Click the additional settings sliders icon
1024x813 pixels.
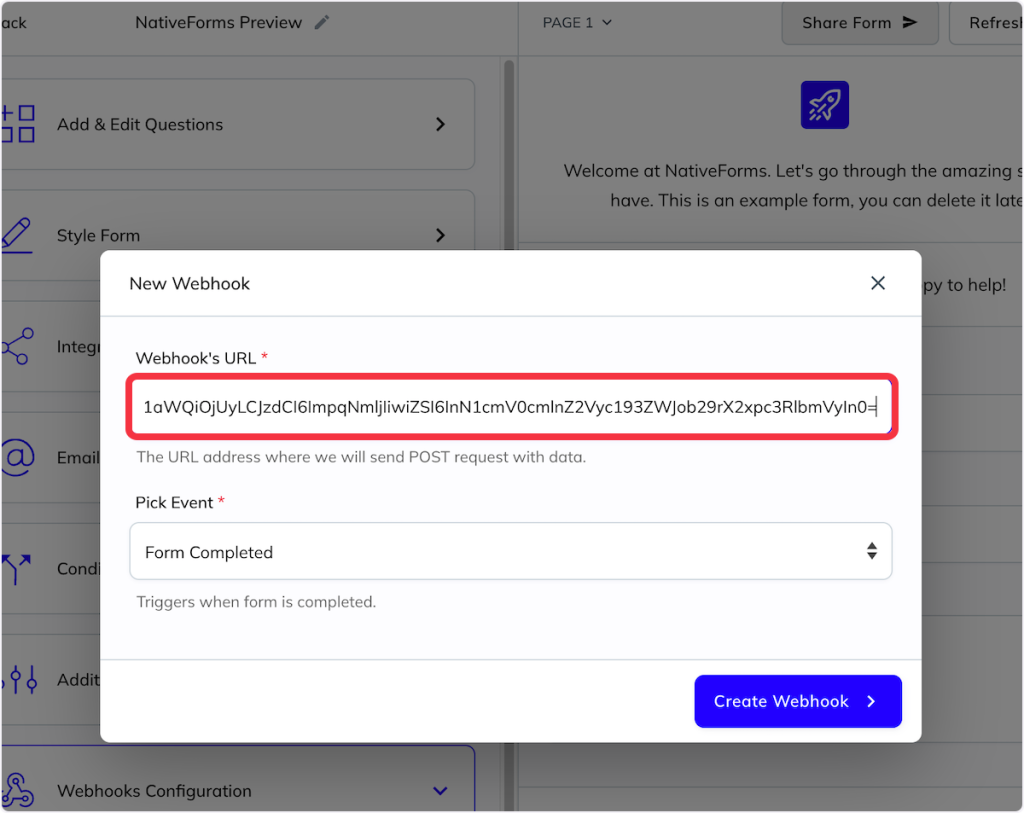point(17,679)
